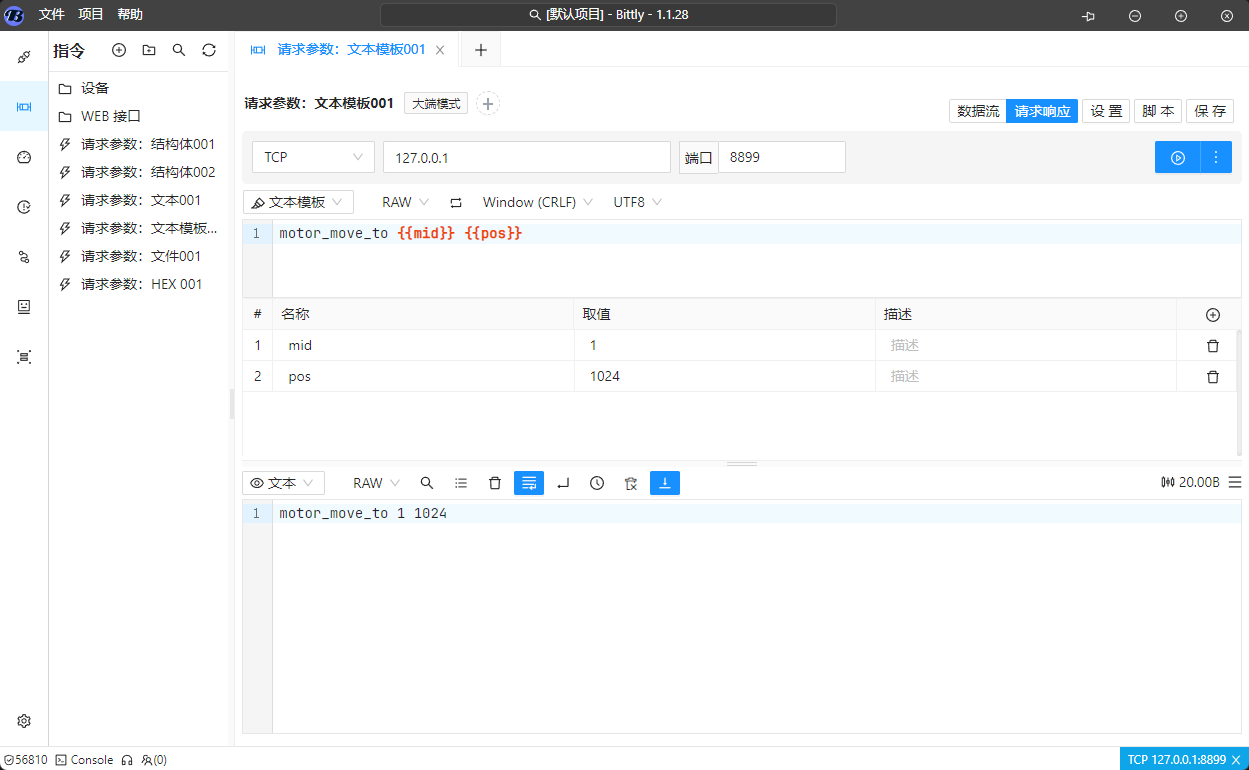Delete the pos parameter row
The width and height of the screenshot is (1249, 770).
click(x=1212, y=377)
